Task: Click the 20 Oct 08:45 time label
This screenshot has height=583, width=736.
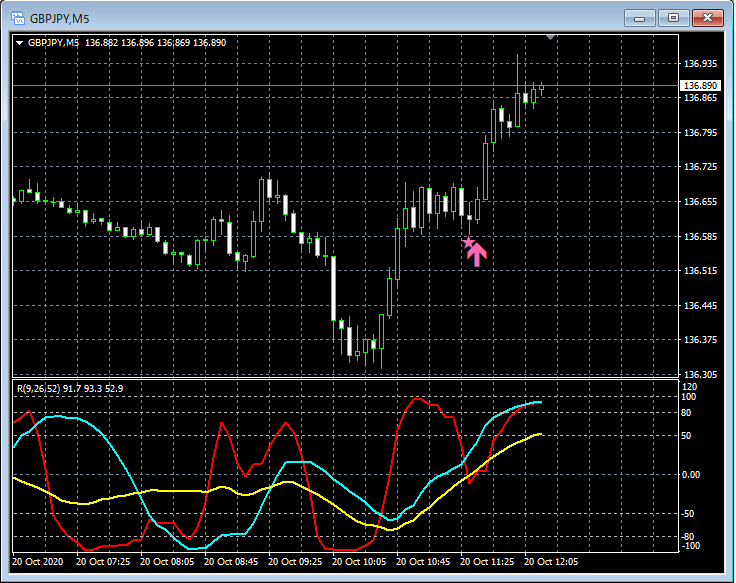Action: [231, 561]
